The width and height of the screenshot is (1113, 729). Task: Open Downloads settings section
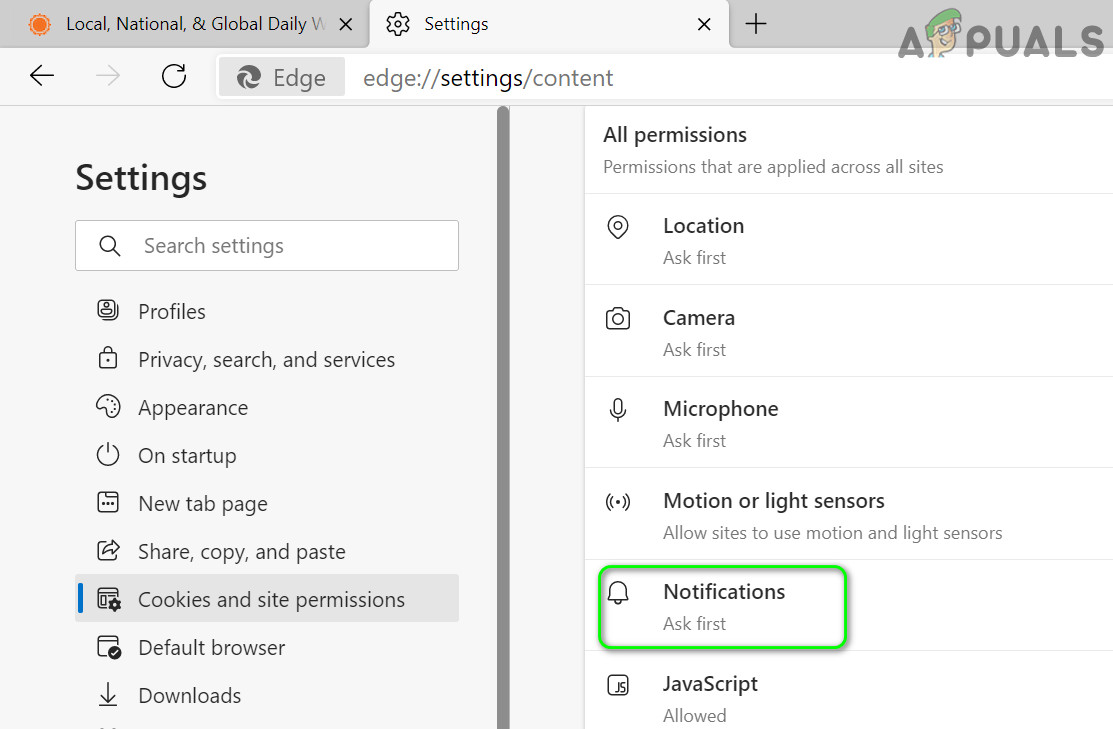tap(189, 696)
